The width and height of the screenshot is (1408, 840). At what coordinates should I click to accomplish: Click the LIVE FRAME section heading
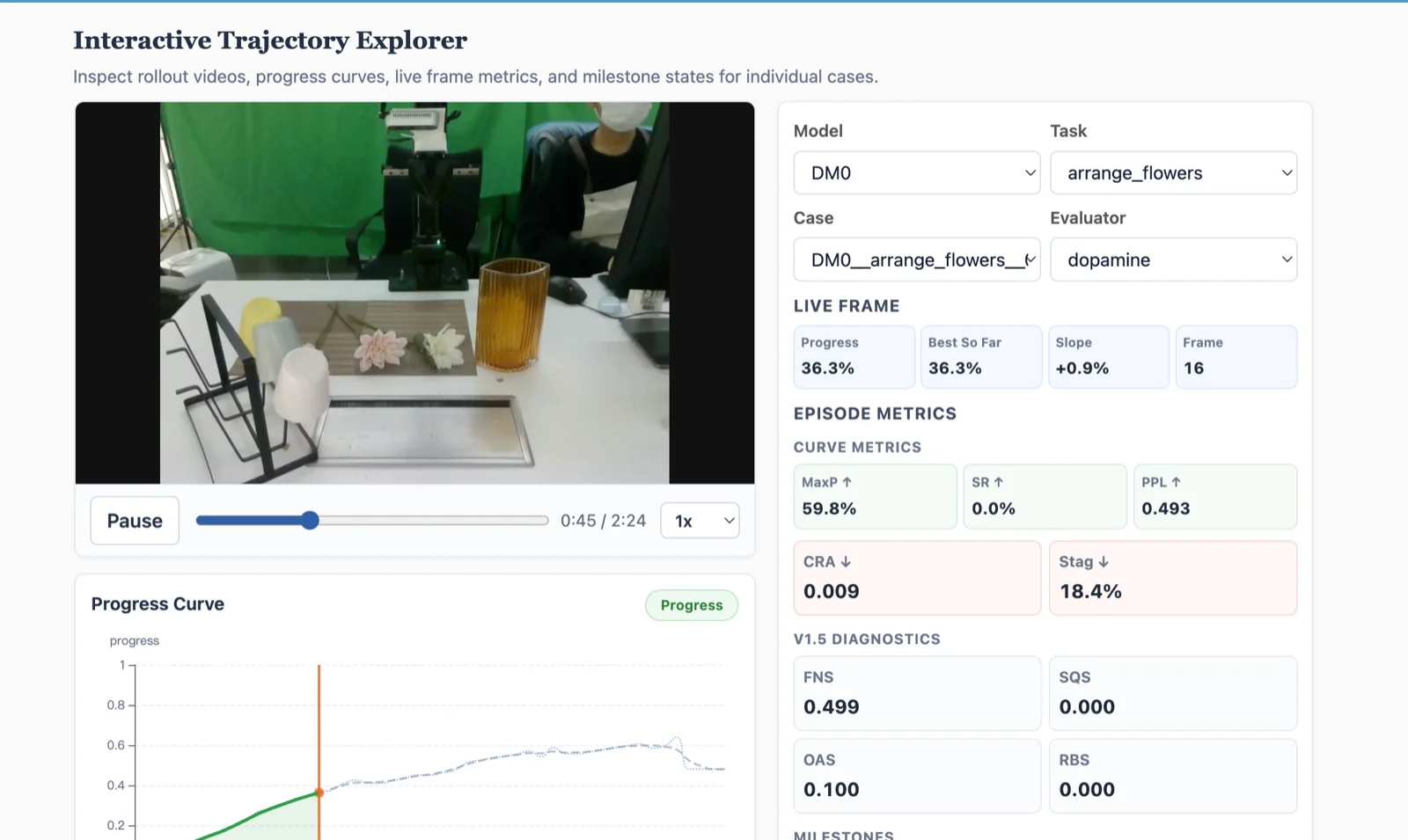tap(847, 306)
